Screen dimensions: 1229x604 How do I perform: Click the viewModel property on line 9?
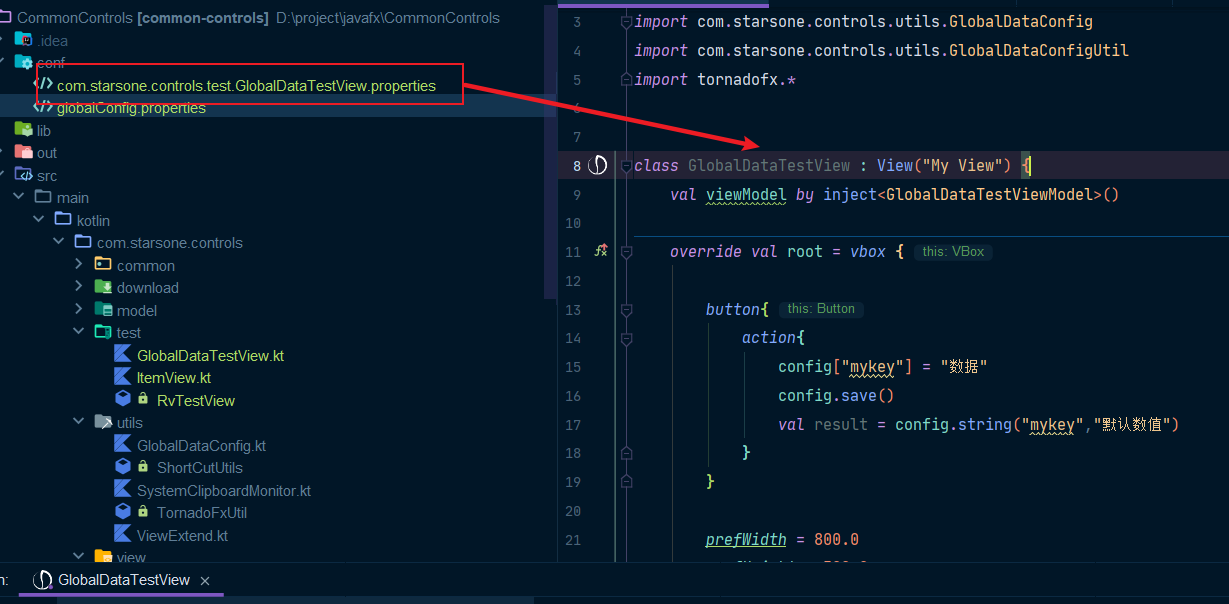pyautogui.click(x=746, y=194)
